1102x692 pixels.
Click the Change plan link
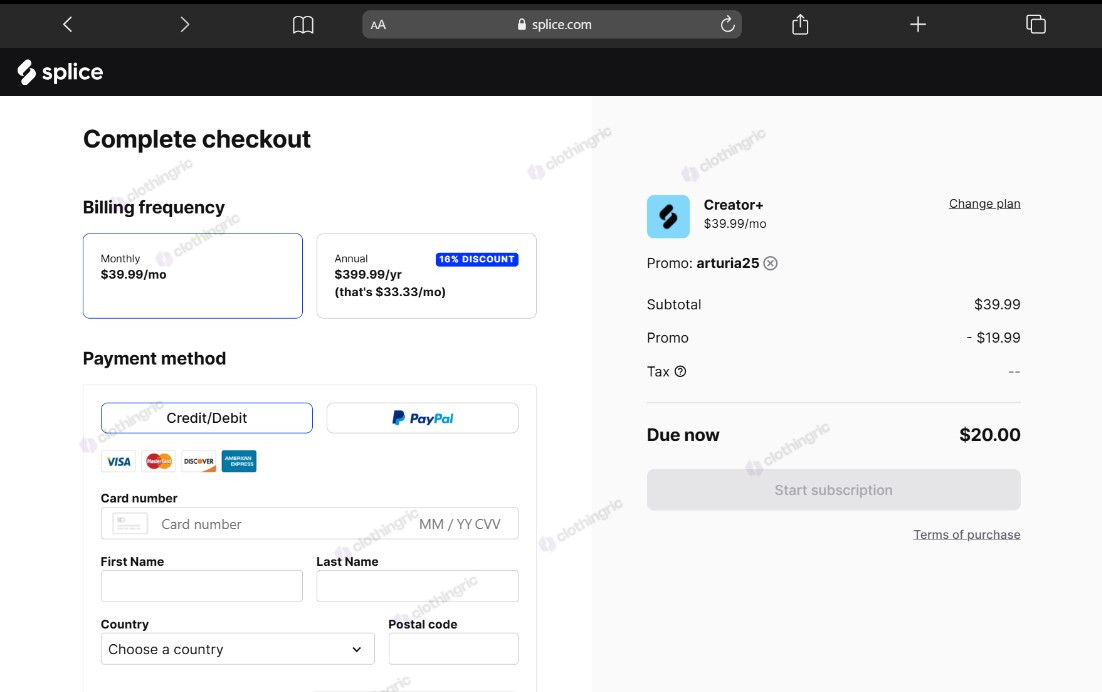click(985, 204)
